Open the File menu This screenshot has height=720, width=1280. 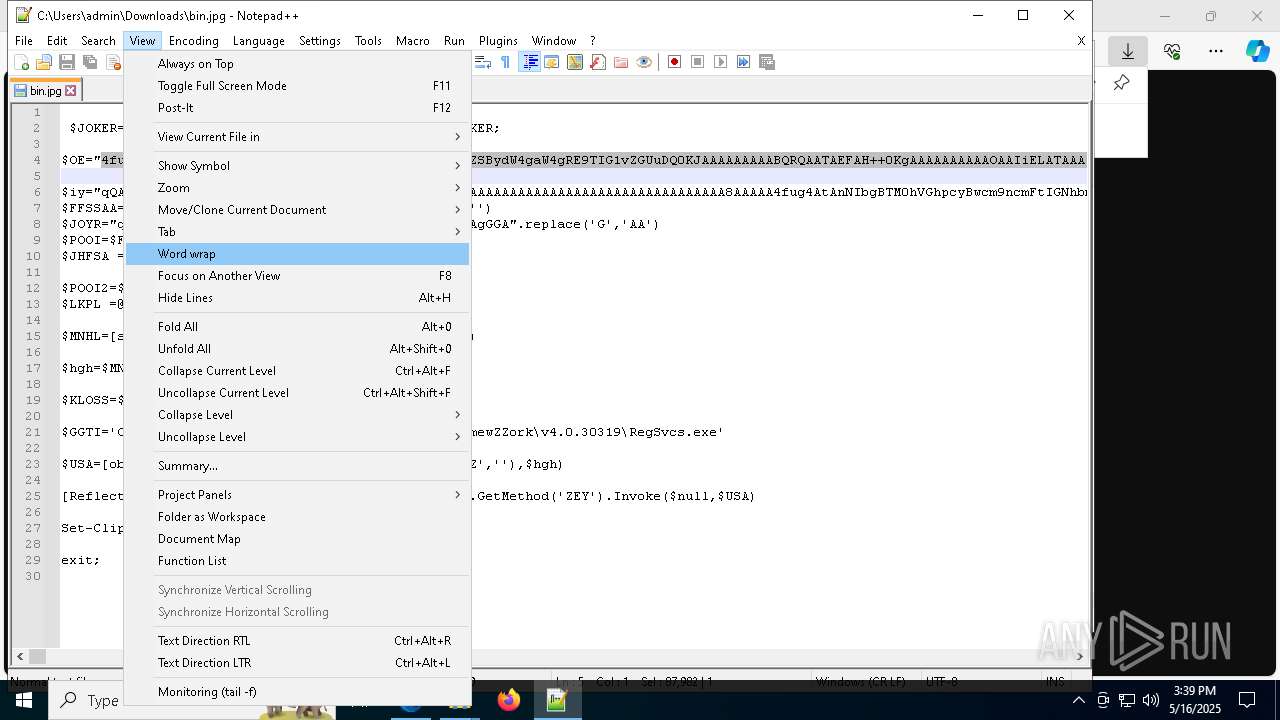point(23,41)
